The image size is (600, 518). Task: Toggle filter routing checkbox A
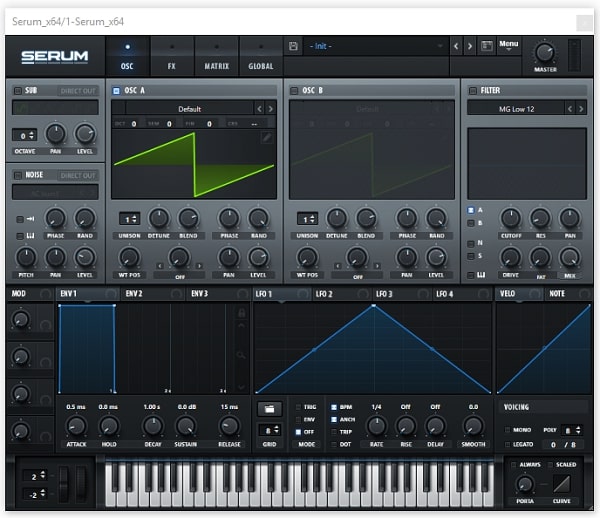coord(471,210)
